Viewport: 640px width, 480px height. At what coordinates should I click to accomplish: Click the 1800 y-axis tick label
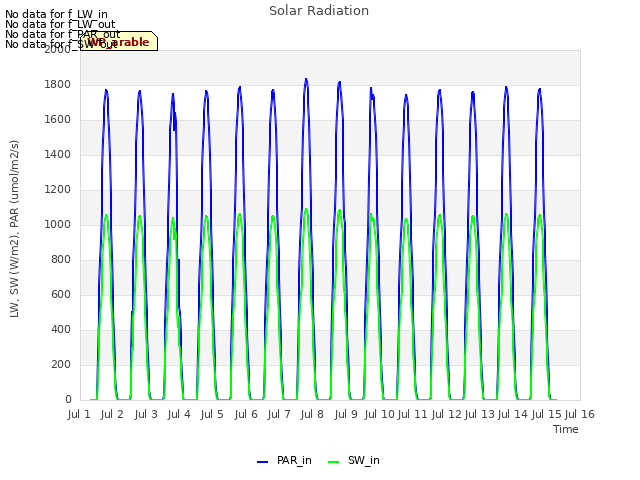[58, 84]
